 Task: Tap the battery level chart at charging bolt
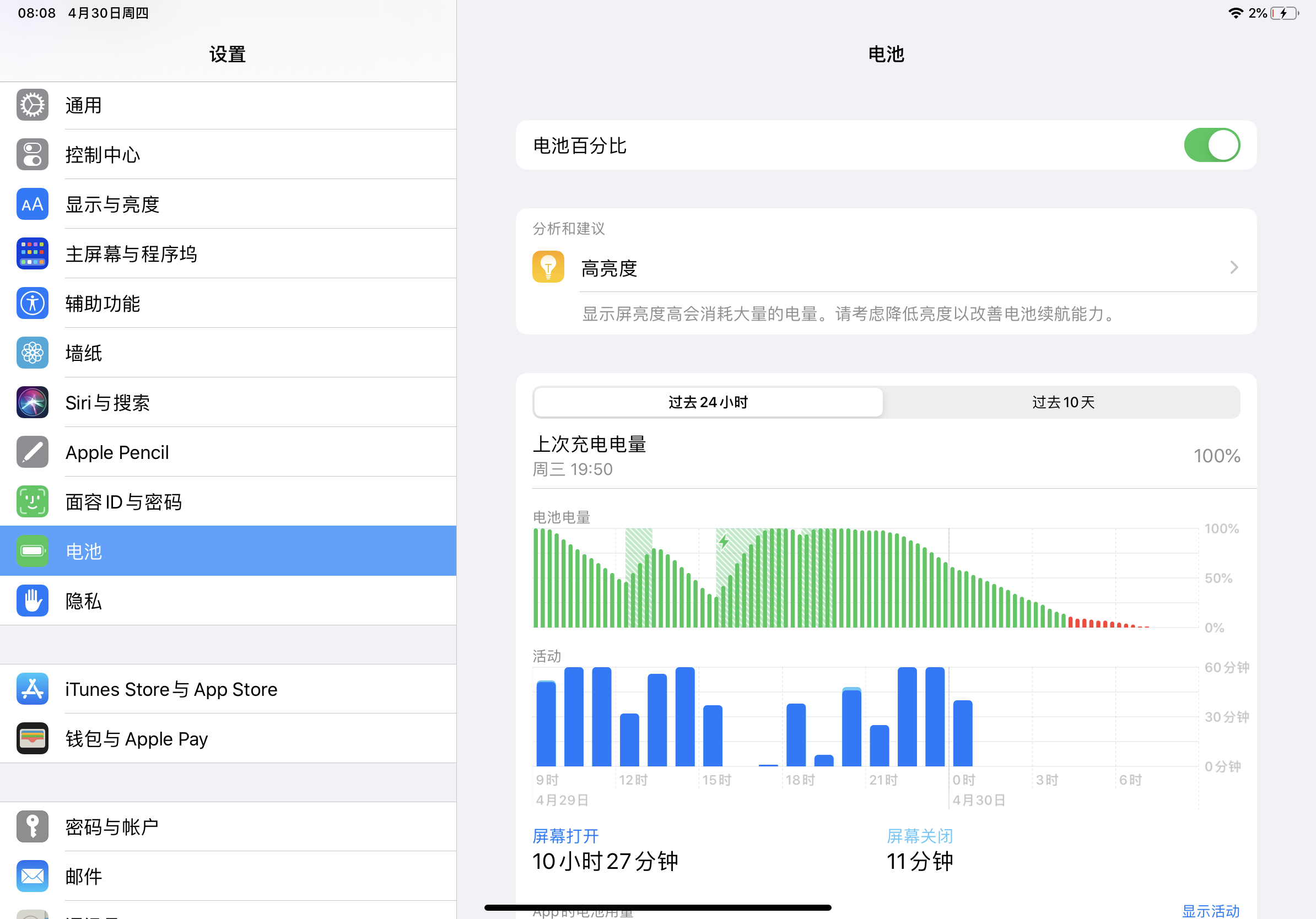pos(724,542)
